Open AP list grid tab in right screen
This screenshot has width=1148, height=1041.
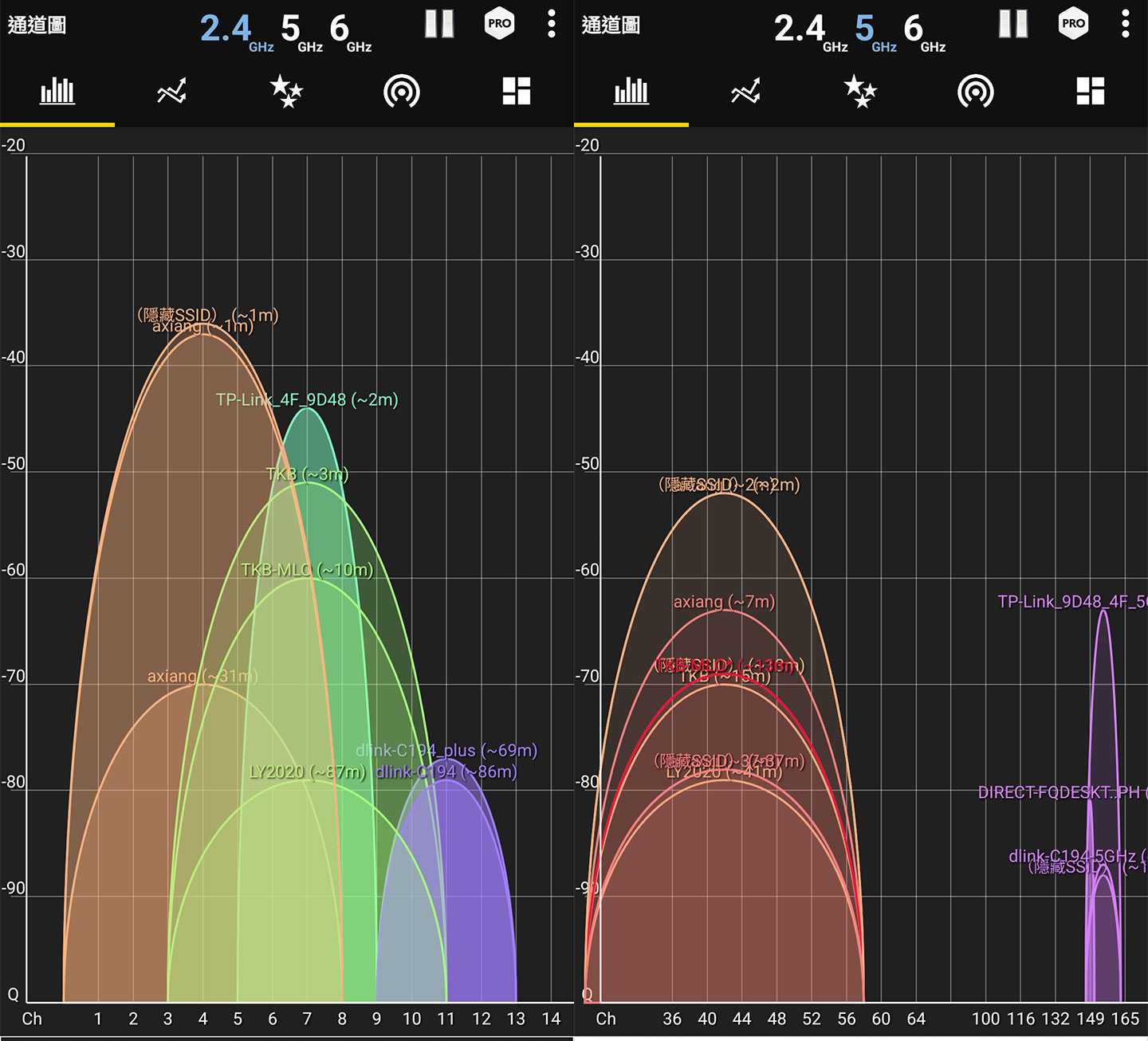(x=1091, y=91)
